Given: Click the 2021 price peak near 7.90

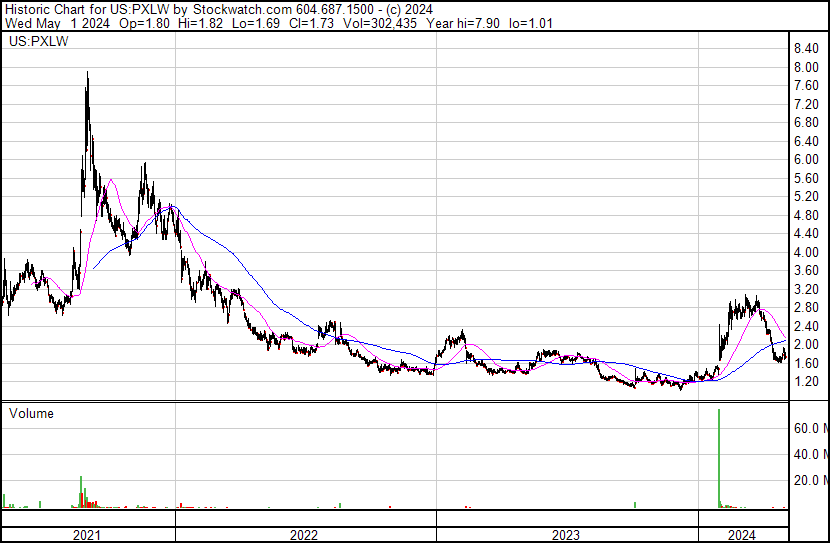Looking at the screenshot, I should (x=87, y=74).
